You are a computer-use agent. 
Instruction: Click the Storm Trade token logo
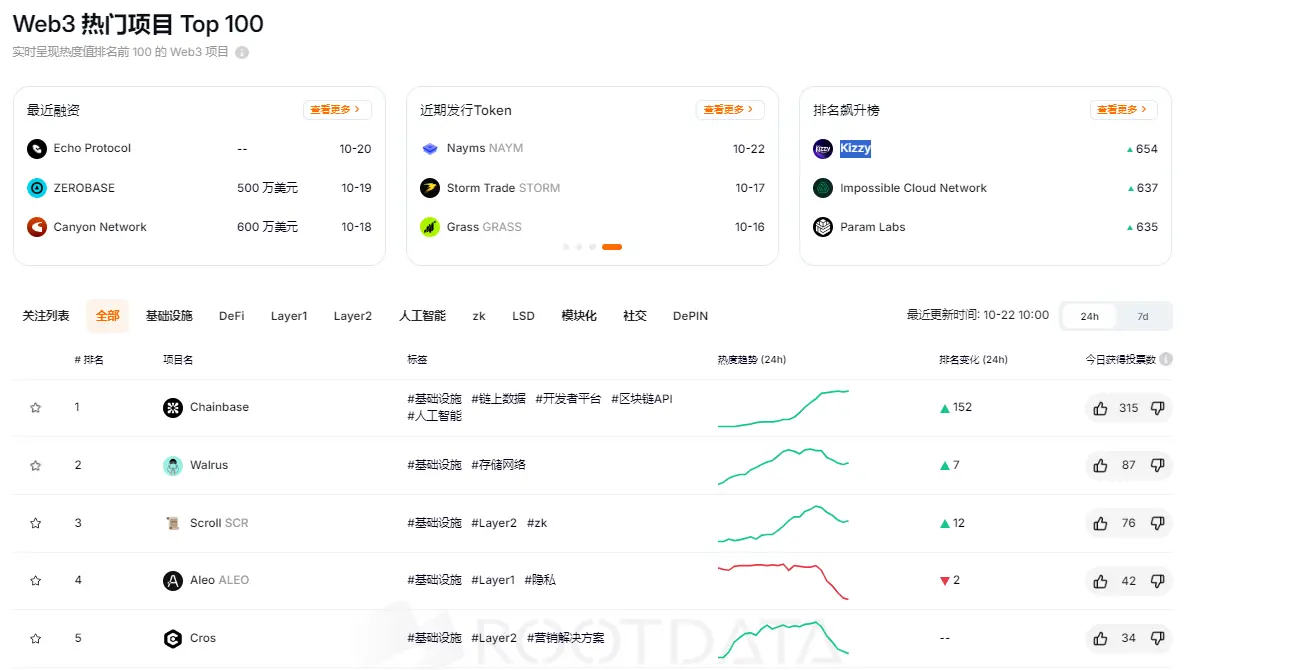429,187
